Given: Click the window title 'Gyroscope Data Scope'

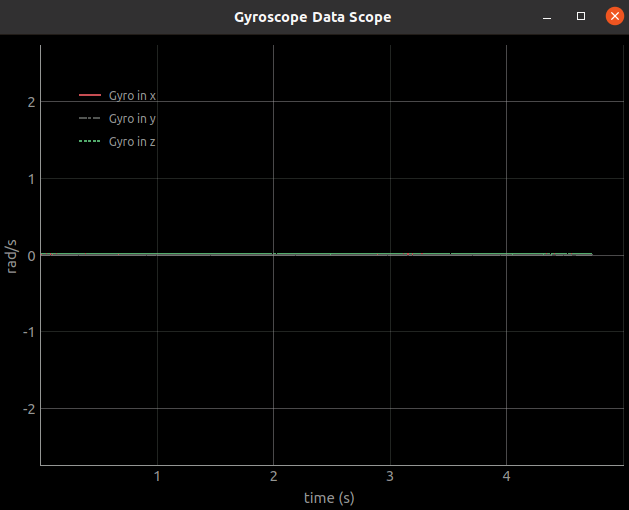Looking at the screenshot, I should click(312, 17).
